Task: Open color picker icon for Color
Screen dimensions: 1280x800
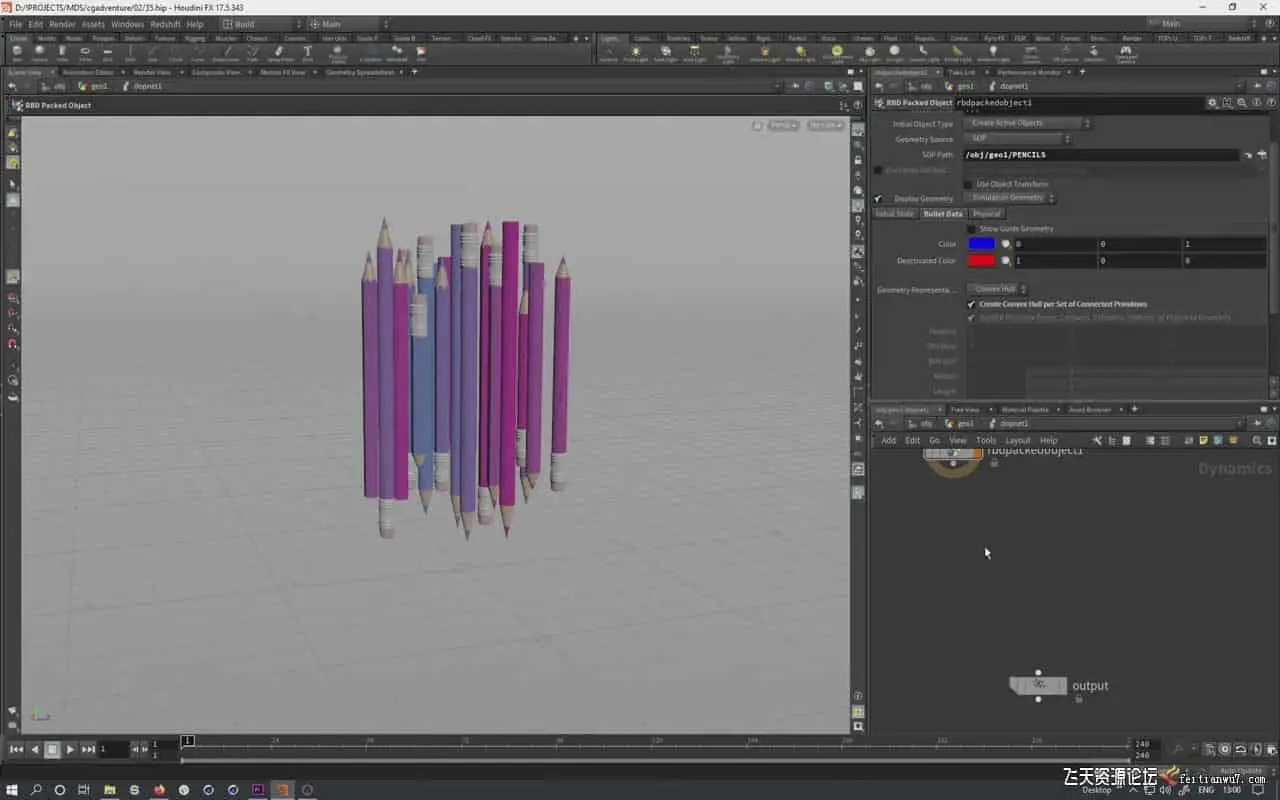Action: (x=1006, y=244)
